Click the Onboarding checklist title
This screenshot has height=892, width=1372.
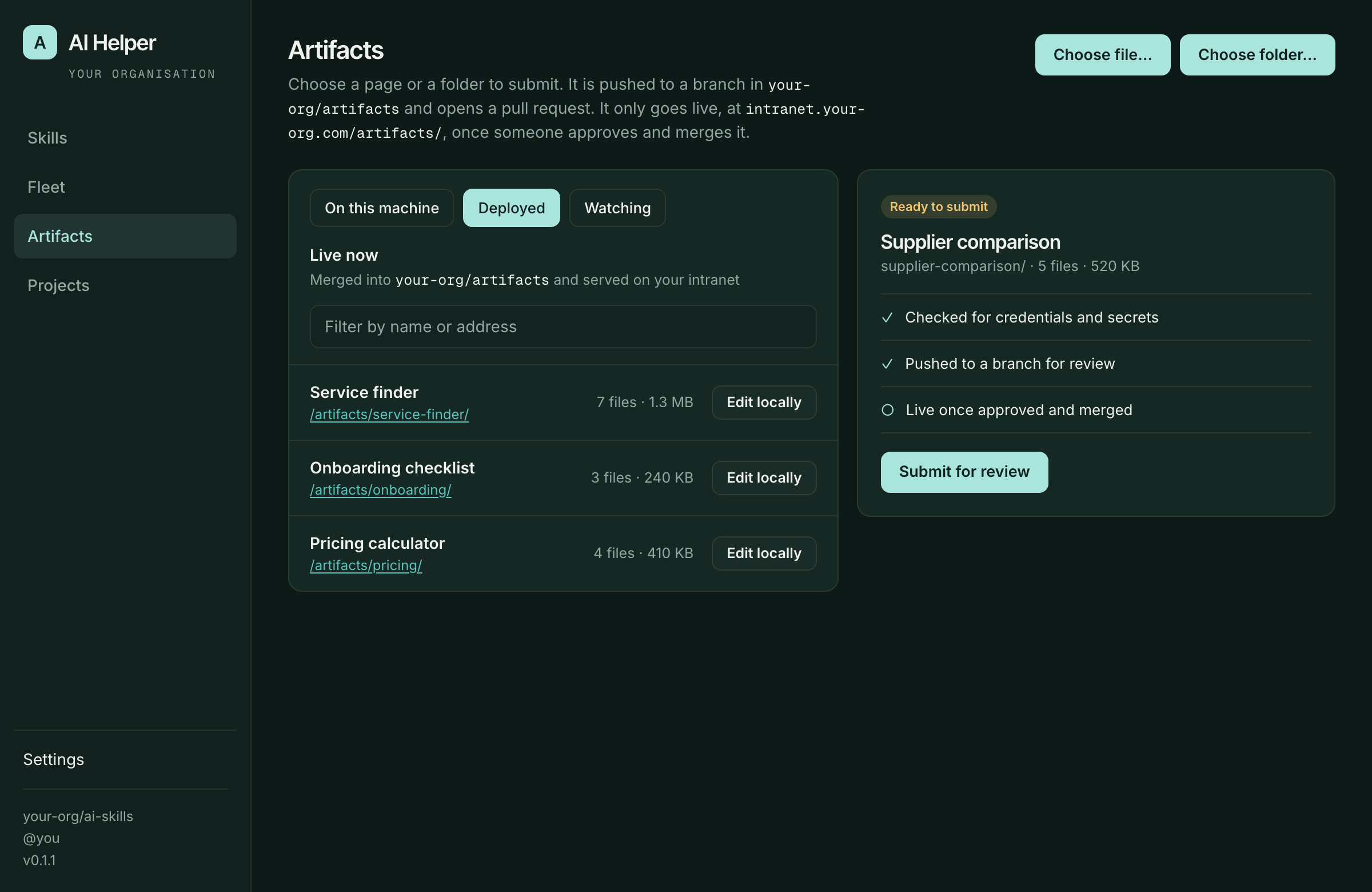click(392, 468)
